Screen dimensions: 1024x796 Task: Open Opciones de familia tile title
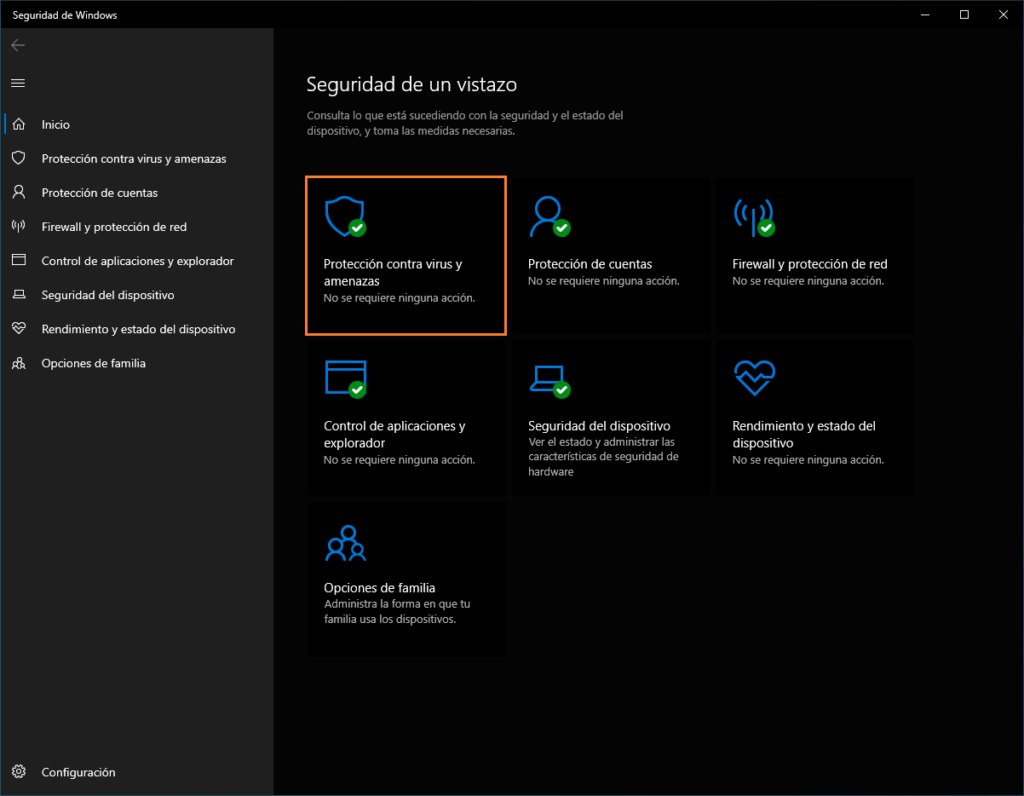(x=379, y=588)
